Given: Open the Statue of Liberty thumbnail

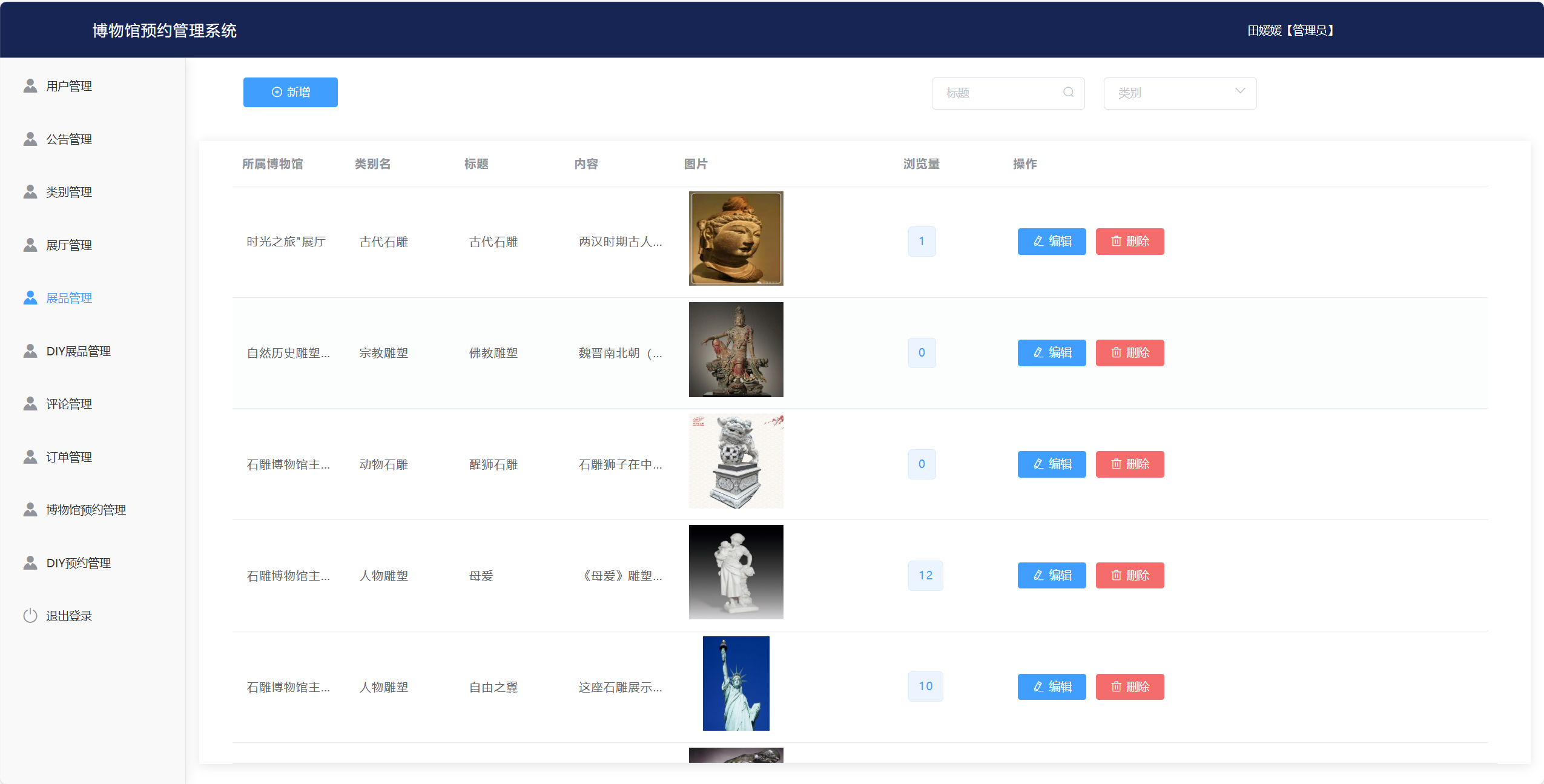Looking at the screenshot, I should coord(736,683).
